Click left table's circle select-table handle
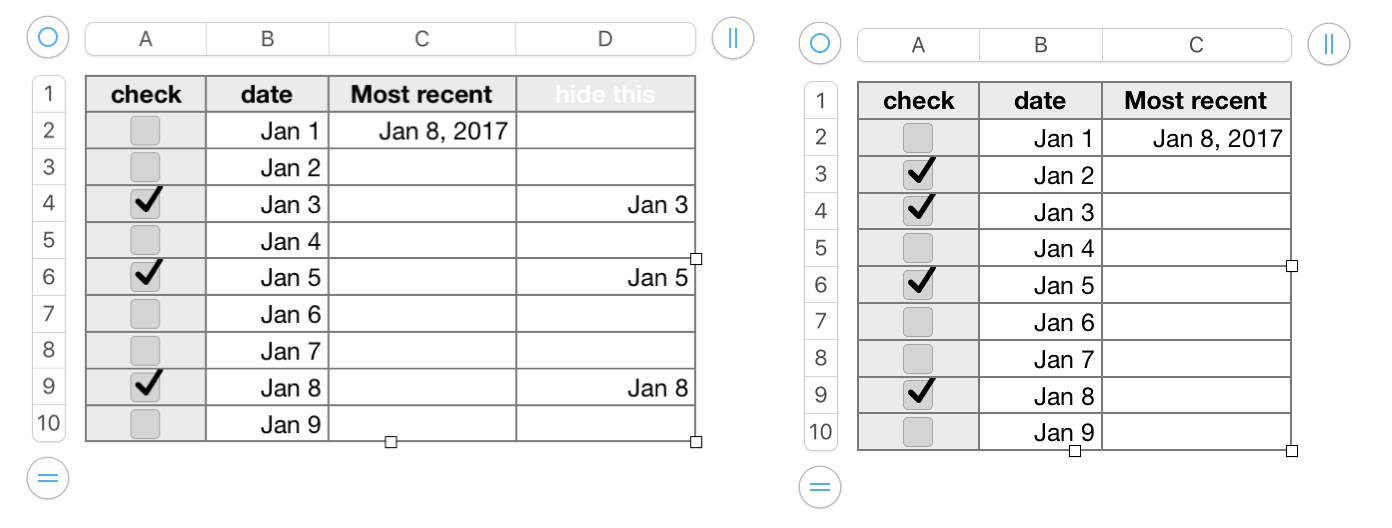Viewport: 1392px width, 528px height. pos(47,39)
